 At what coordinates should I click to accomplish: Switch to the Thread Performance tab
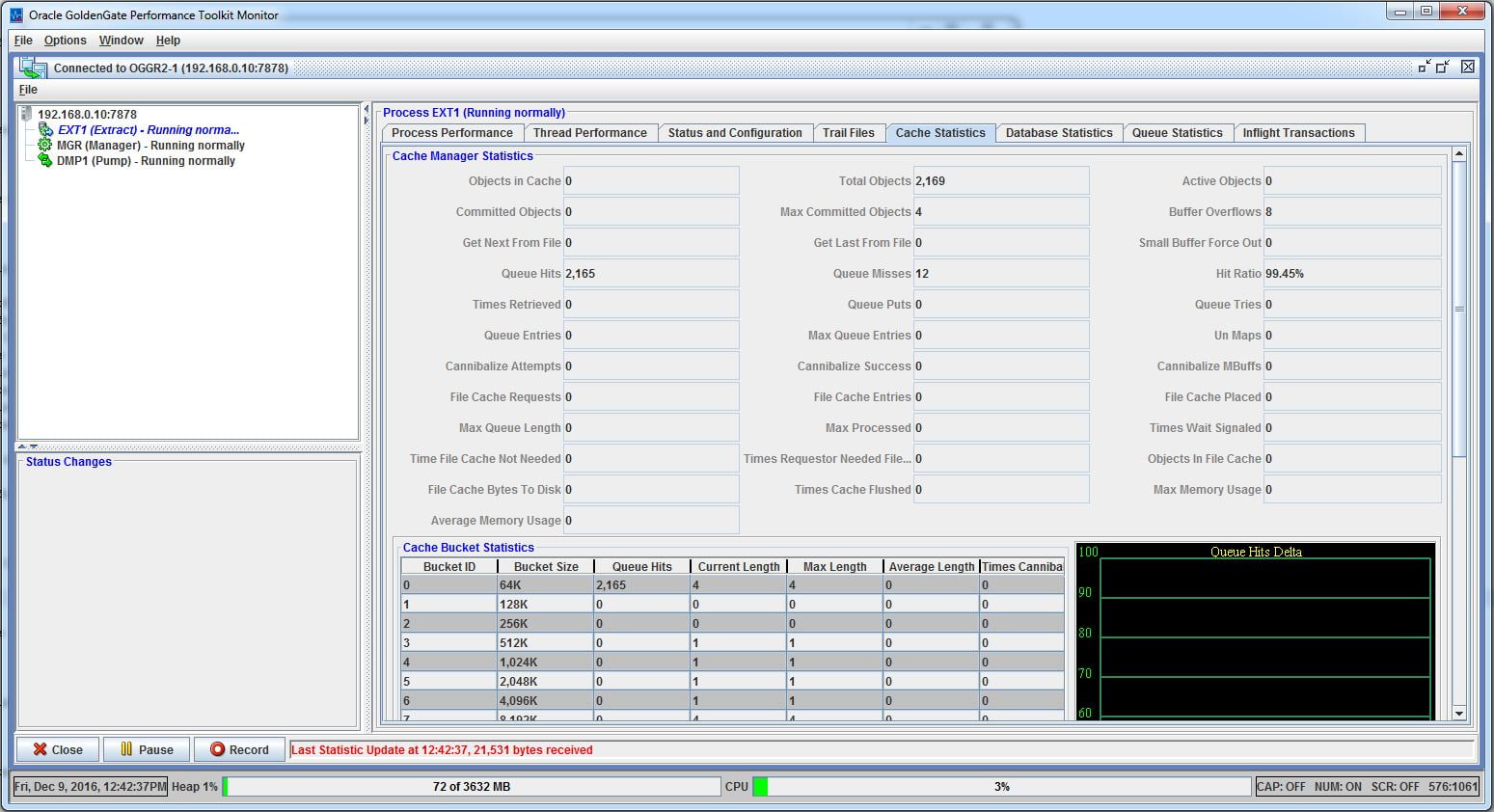(x=590, y=133)
